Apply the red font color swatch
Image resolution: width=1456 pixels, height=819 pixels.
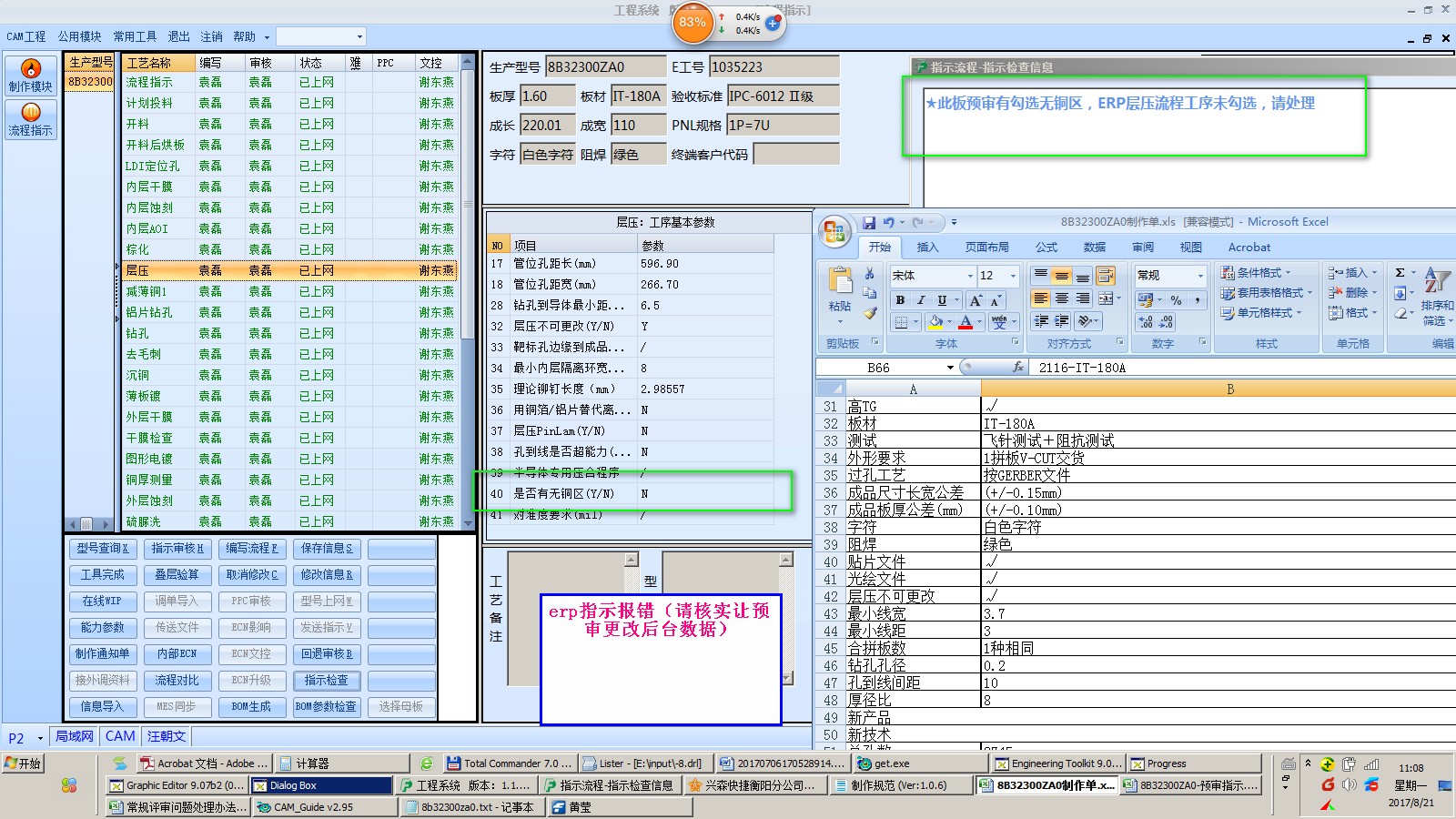pos(966,322)
